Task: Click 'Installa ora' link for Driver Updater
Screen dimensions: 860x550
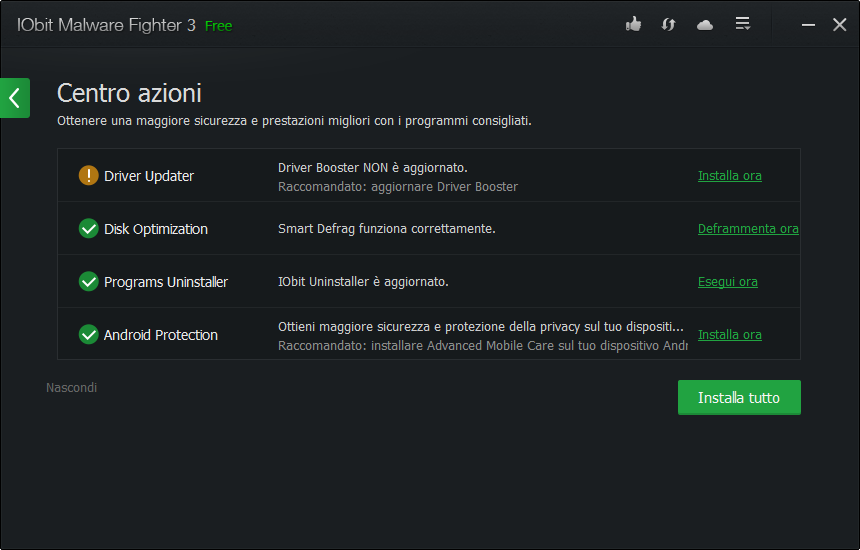Action: coord(729,176)
